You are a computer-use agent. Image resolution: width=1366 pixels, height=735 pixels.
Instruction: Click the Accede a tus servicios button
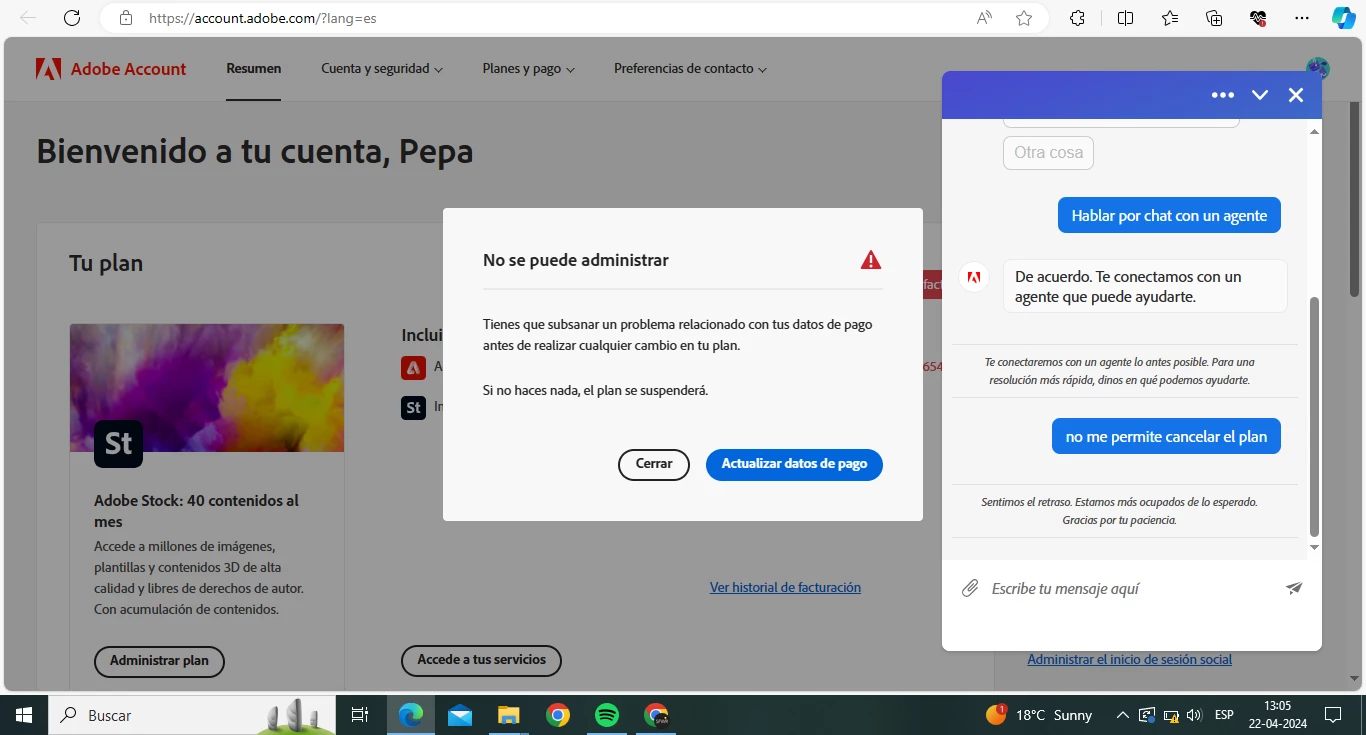coord(482,660)
